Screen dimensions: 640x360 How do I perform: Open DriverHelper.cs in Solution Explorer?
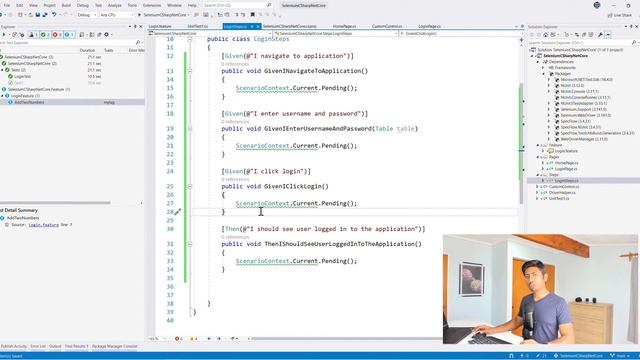(562, 193)
